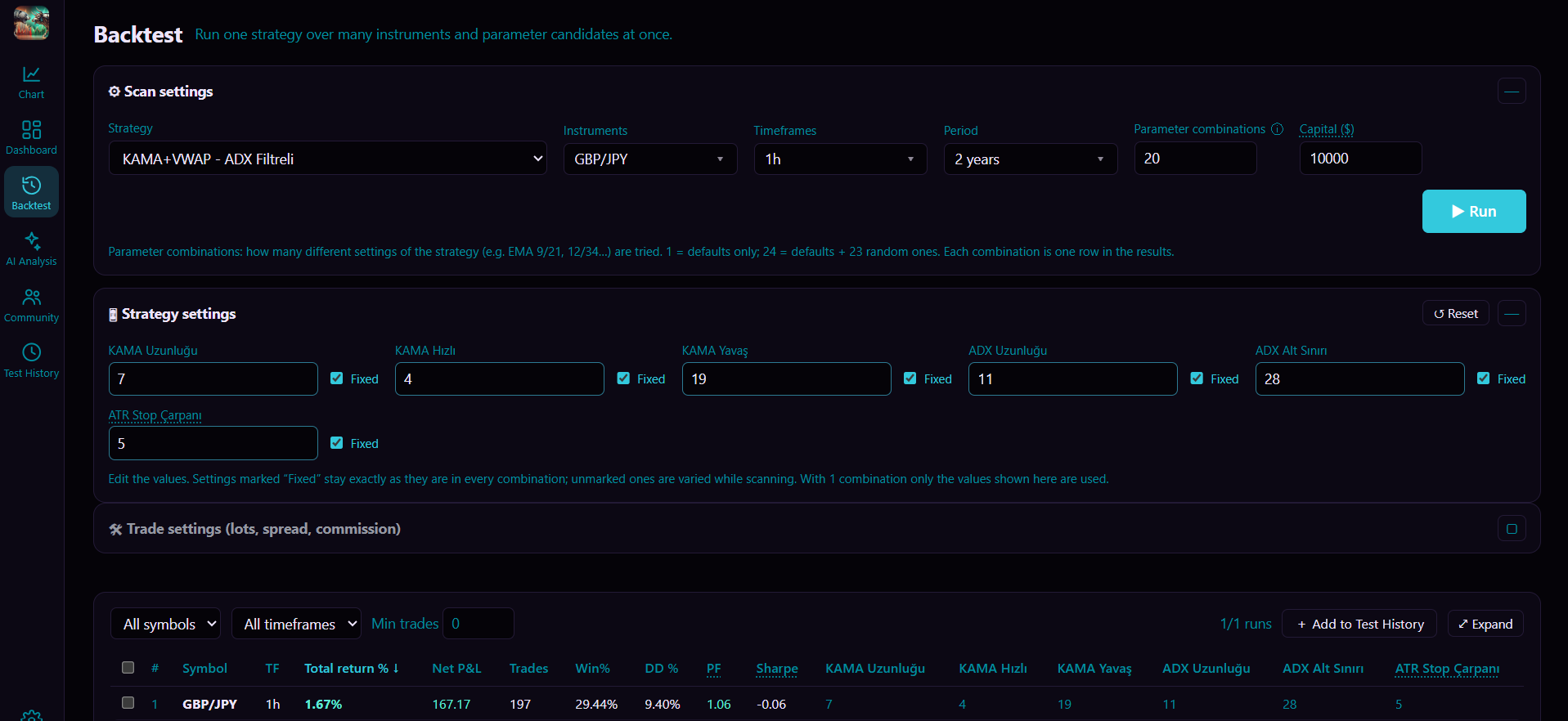The height and width of the screenshot is (721, 1568).
Task: Toggle Fixed checkbox for ATR Stop Çarpanı
Action: click(336, 443)
